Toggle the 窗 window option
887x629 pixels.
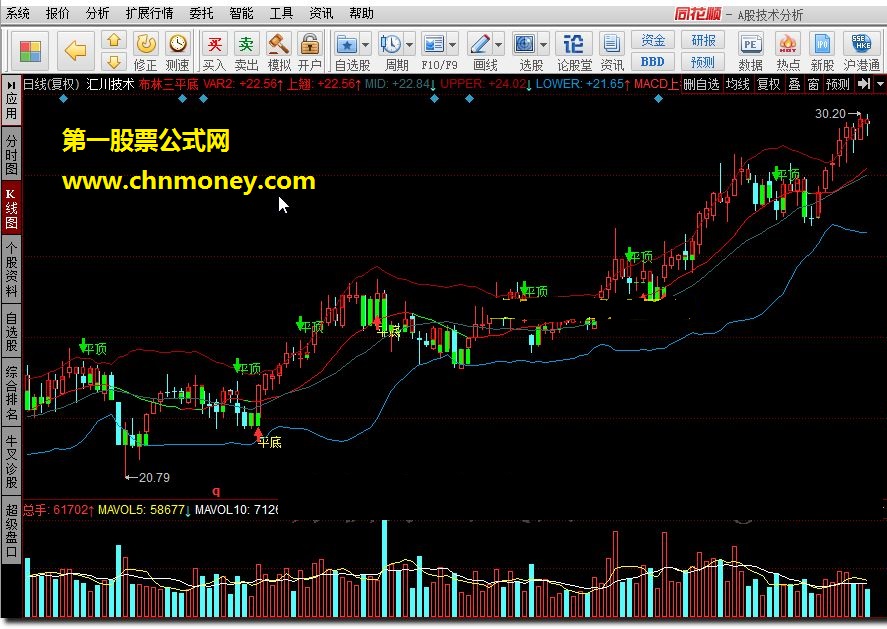click(x=813, y=84)
